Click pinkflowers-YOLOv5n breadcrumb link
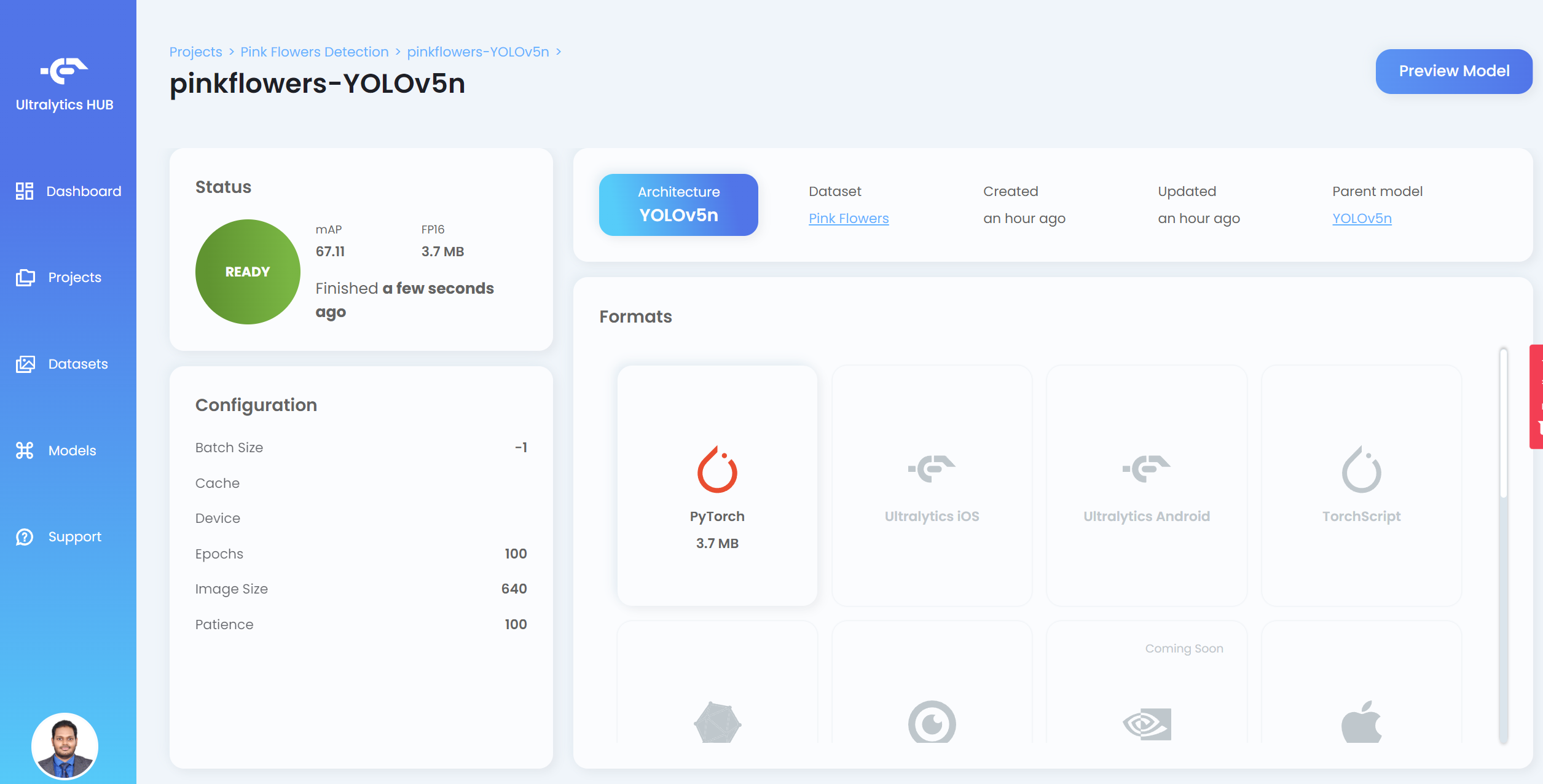 point(478,52)
